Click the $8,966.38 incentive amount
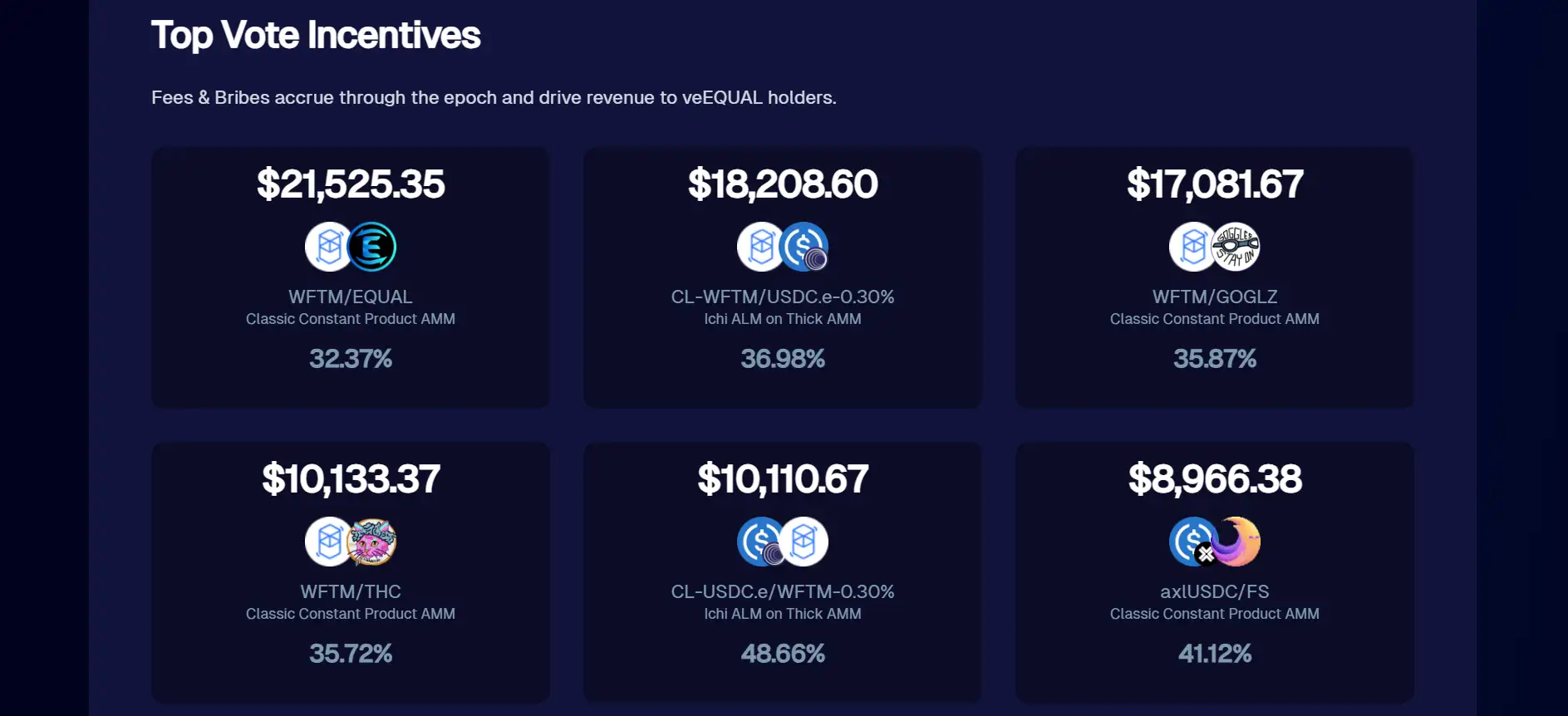This screenshot has height=716, width=1568. 1214,478
